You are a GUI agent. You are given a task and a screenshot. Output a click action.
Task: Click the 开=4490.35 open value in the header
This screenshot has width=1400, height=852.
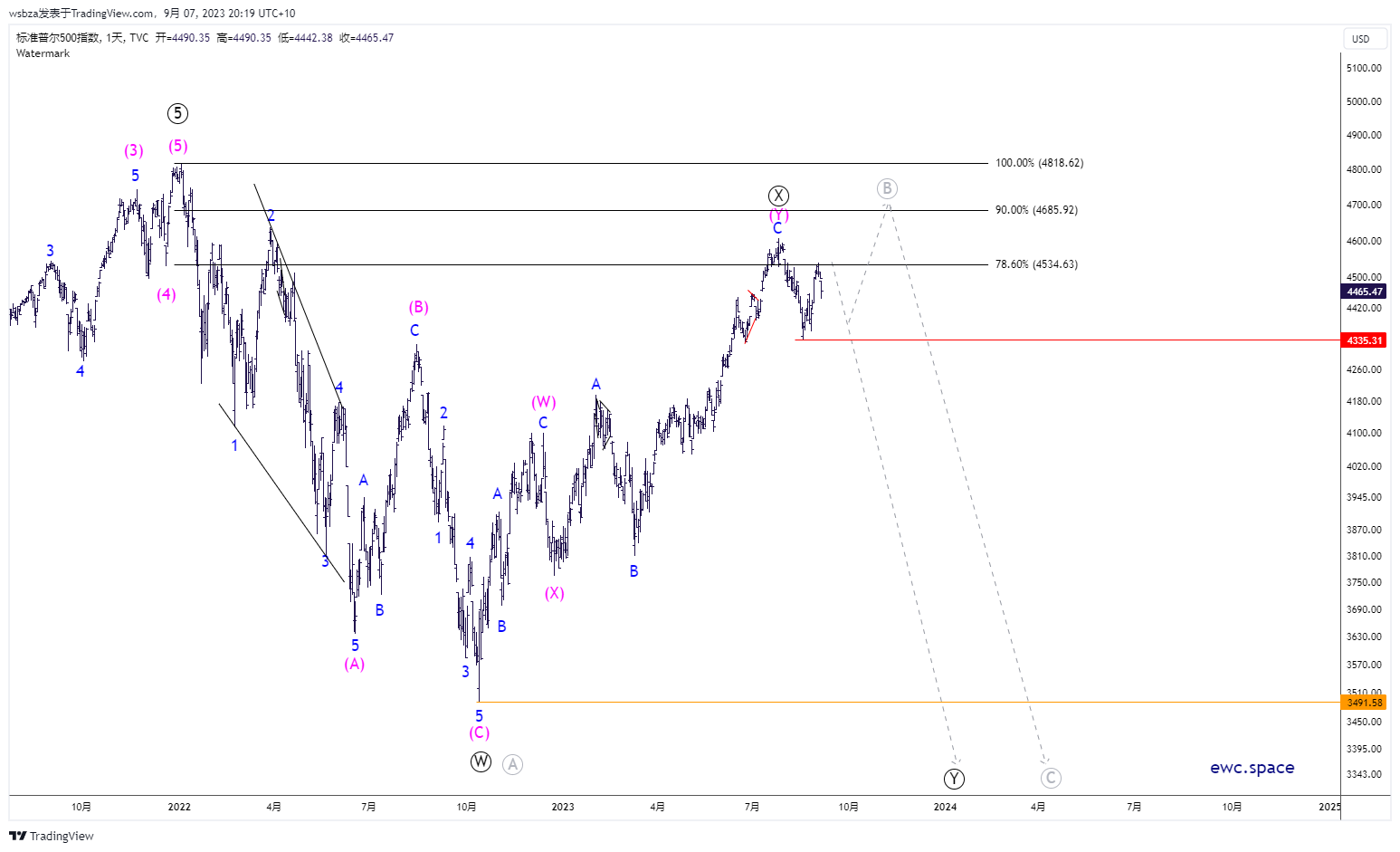pos(183,38)
